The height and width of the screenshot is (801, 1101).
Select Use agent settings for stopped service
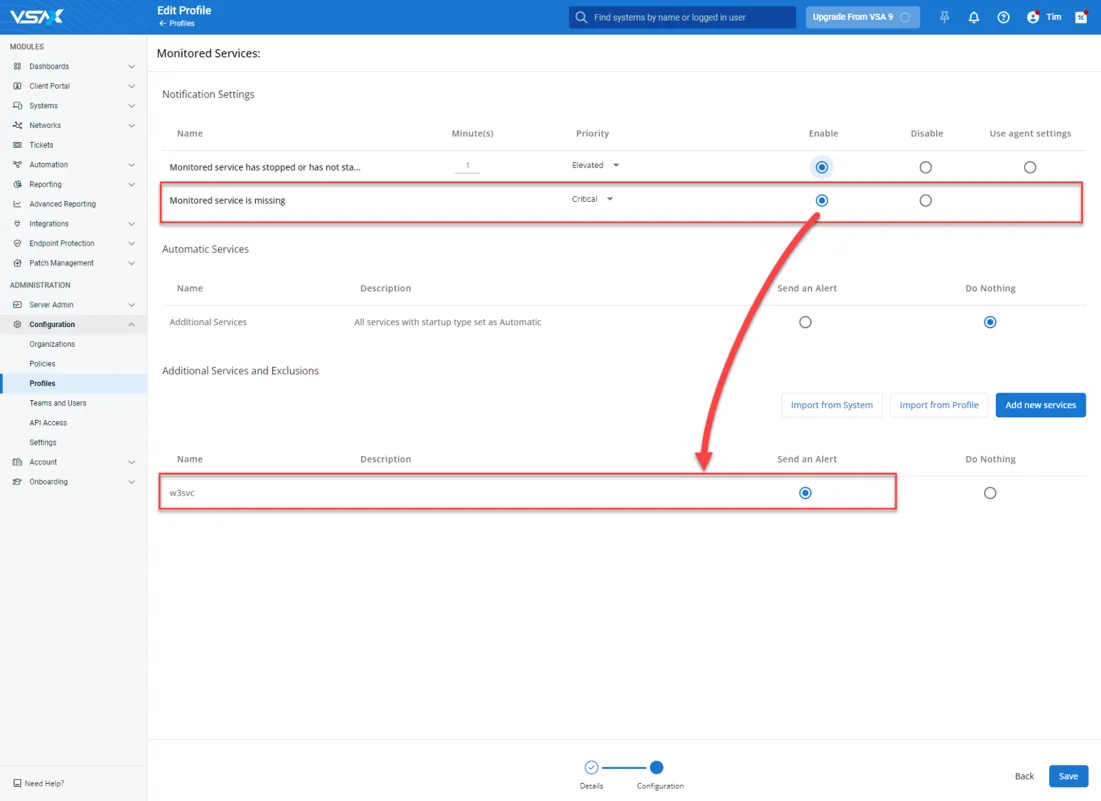[x=1030, y=167]
